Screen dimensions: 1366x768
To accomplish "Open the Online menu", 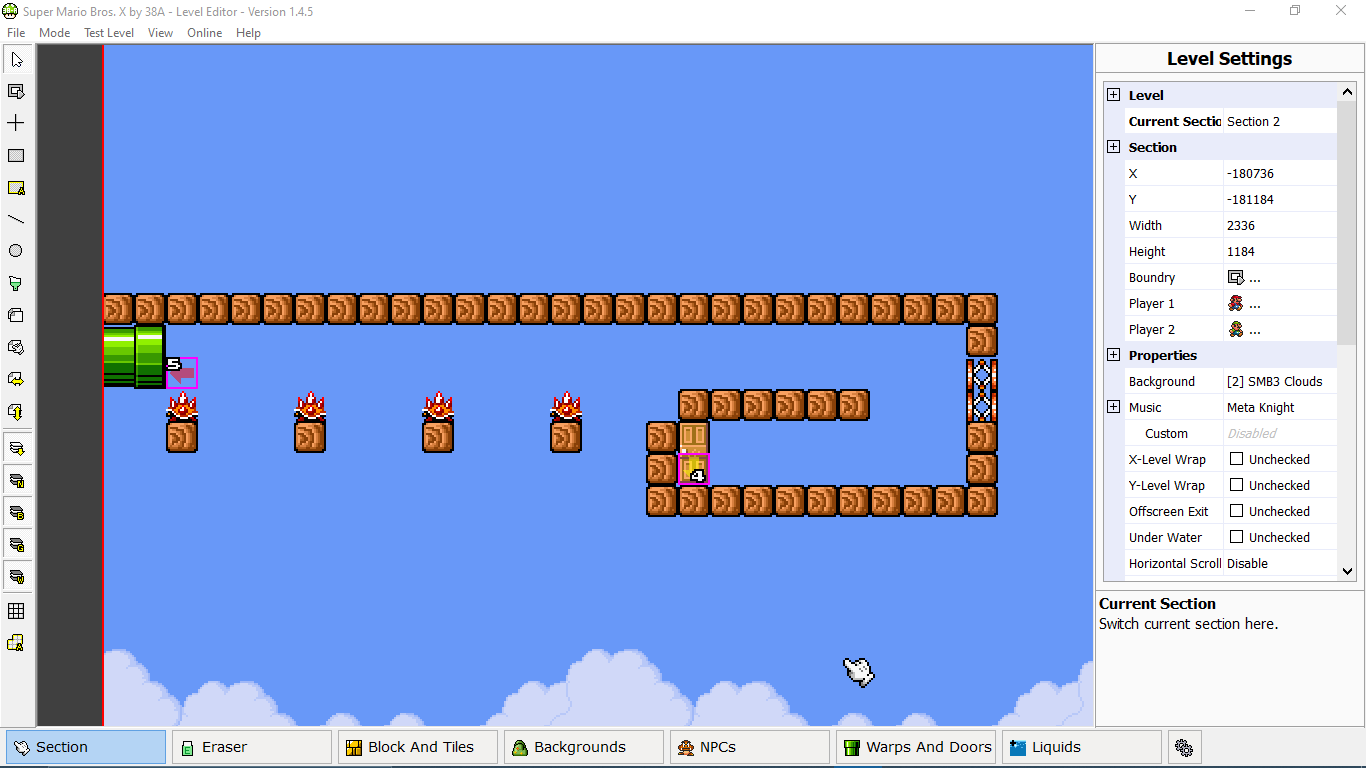I will 205,33.
